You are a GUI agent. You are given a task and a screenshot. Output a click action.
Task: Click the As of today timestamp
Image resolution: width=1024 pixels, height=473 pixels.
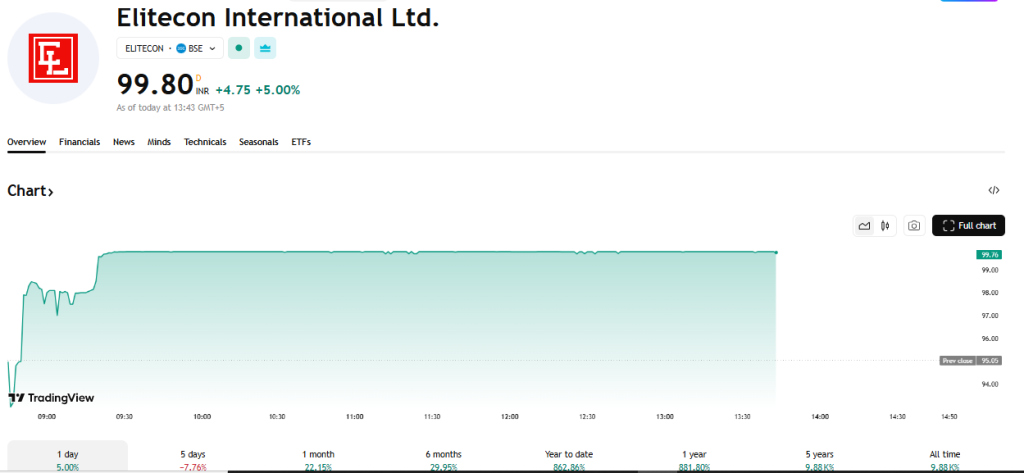170,107
